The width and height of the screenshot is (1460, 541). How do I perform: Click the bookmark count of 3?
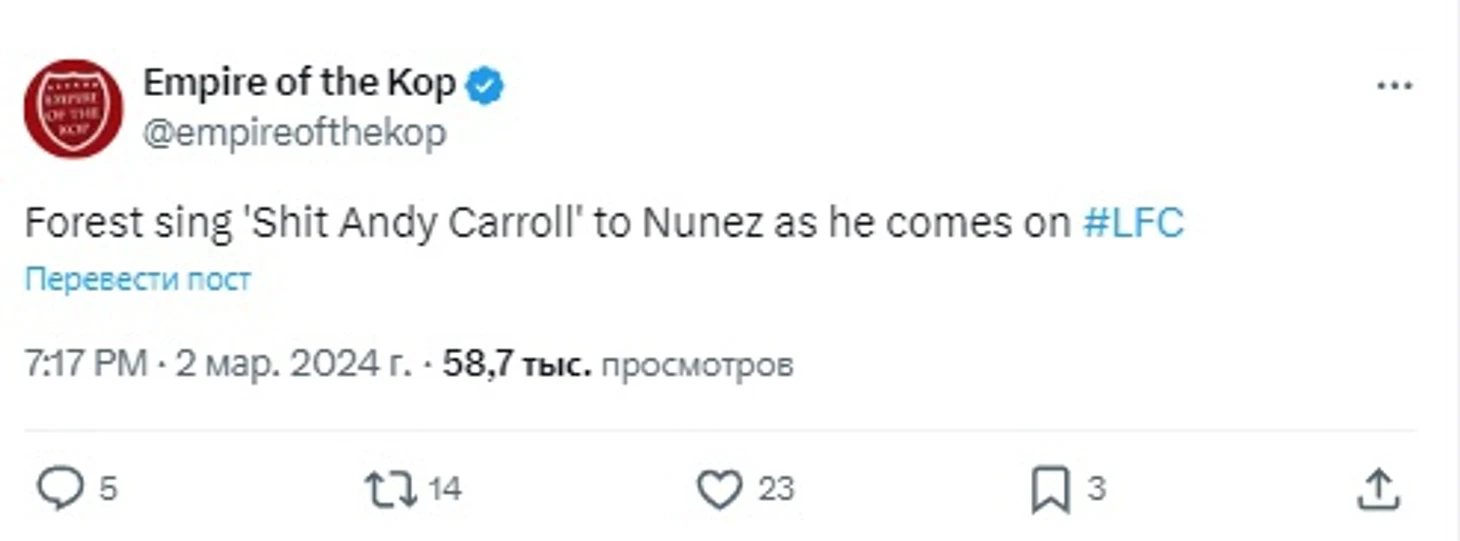(x=1096, y=489)
